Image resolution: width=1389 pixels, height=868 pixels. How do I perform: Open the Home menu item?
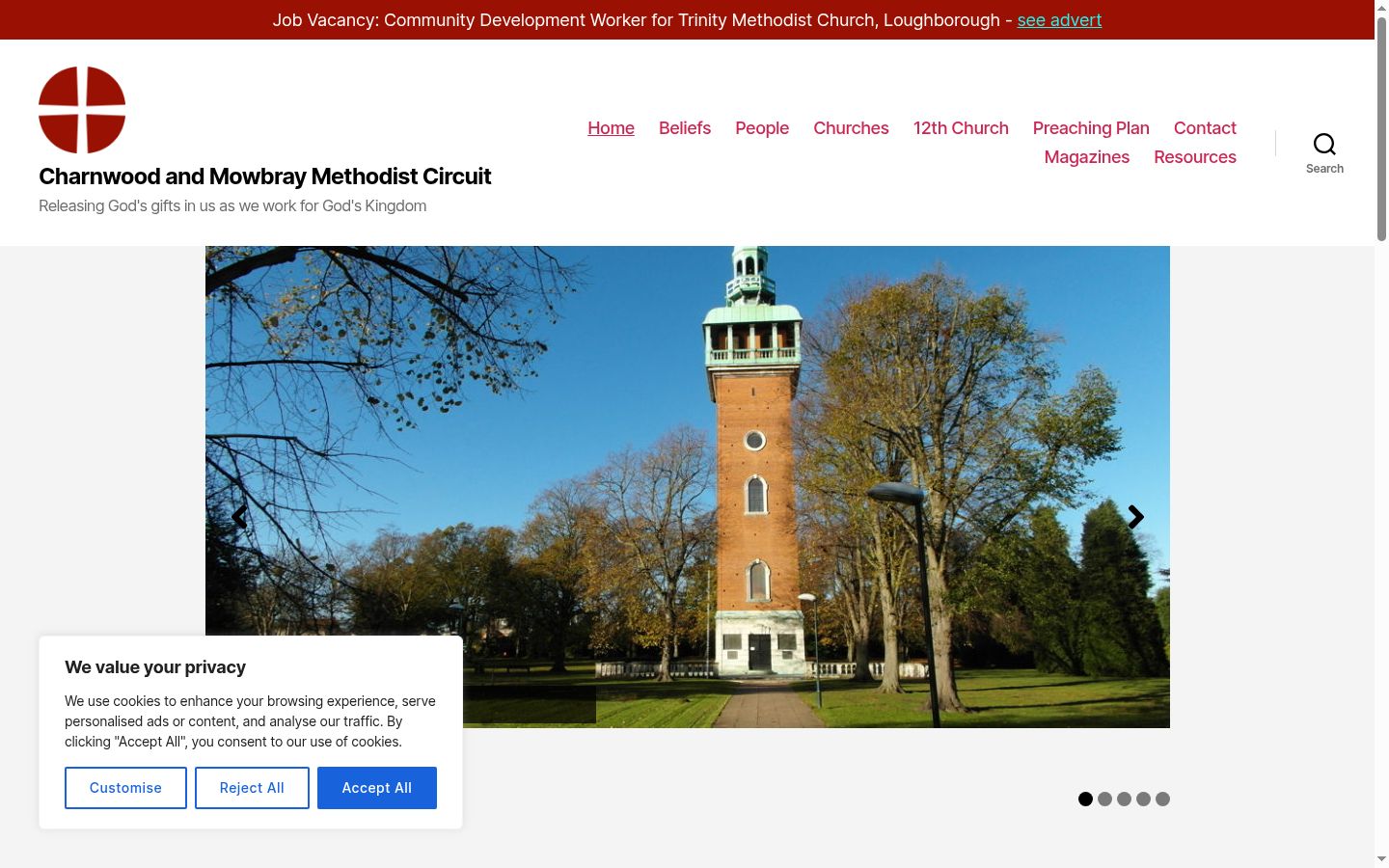[x=611, y=128]
